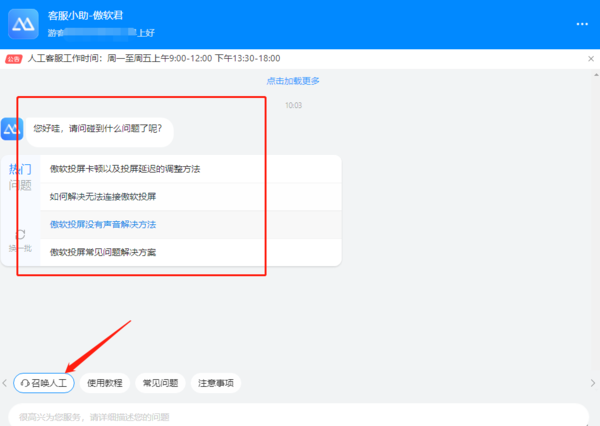This screenshot has width=600, height=426.
Task: Open 傲软投屏常见问题解决方案 question
Action: [103, 252]
